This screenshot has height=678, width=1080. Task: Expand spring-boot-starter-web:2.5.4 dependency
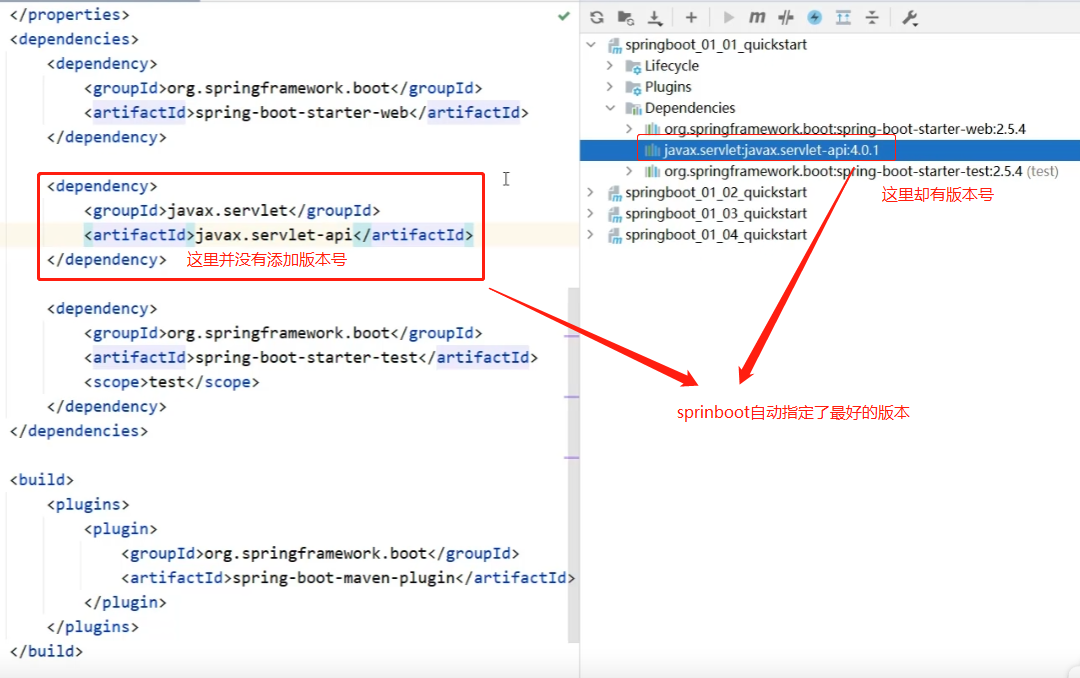tap(629, 129)
